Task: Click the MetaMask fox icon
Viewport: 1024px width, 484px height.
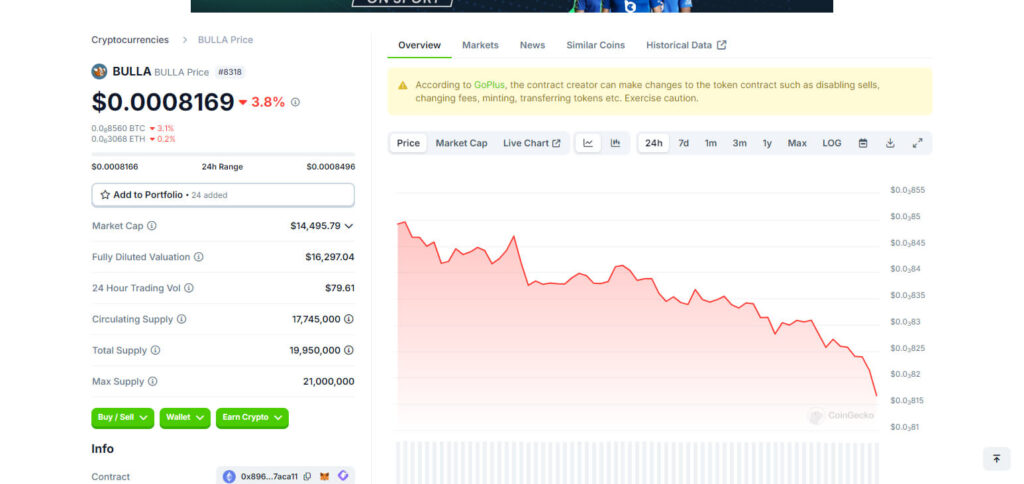Action: click(325, 477)
